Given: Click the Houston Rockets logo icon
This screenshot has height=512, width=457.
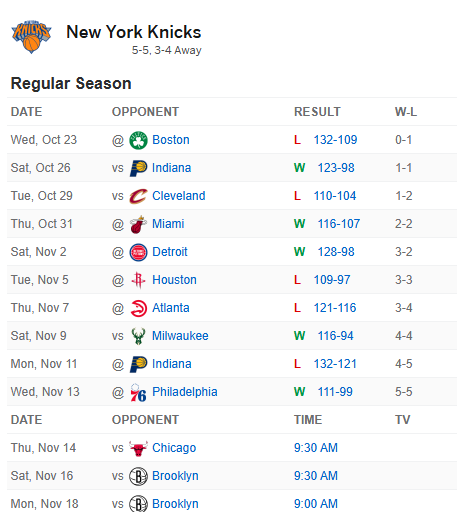Looking at the screenshot, I should coord(138,280).
